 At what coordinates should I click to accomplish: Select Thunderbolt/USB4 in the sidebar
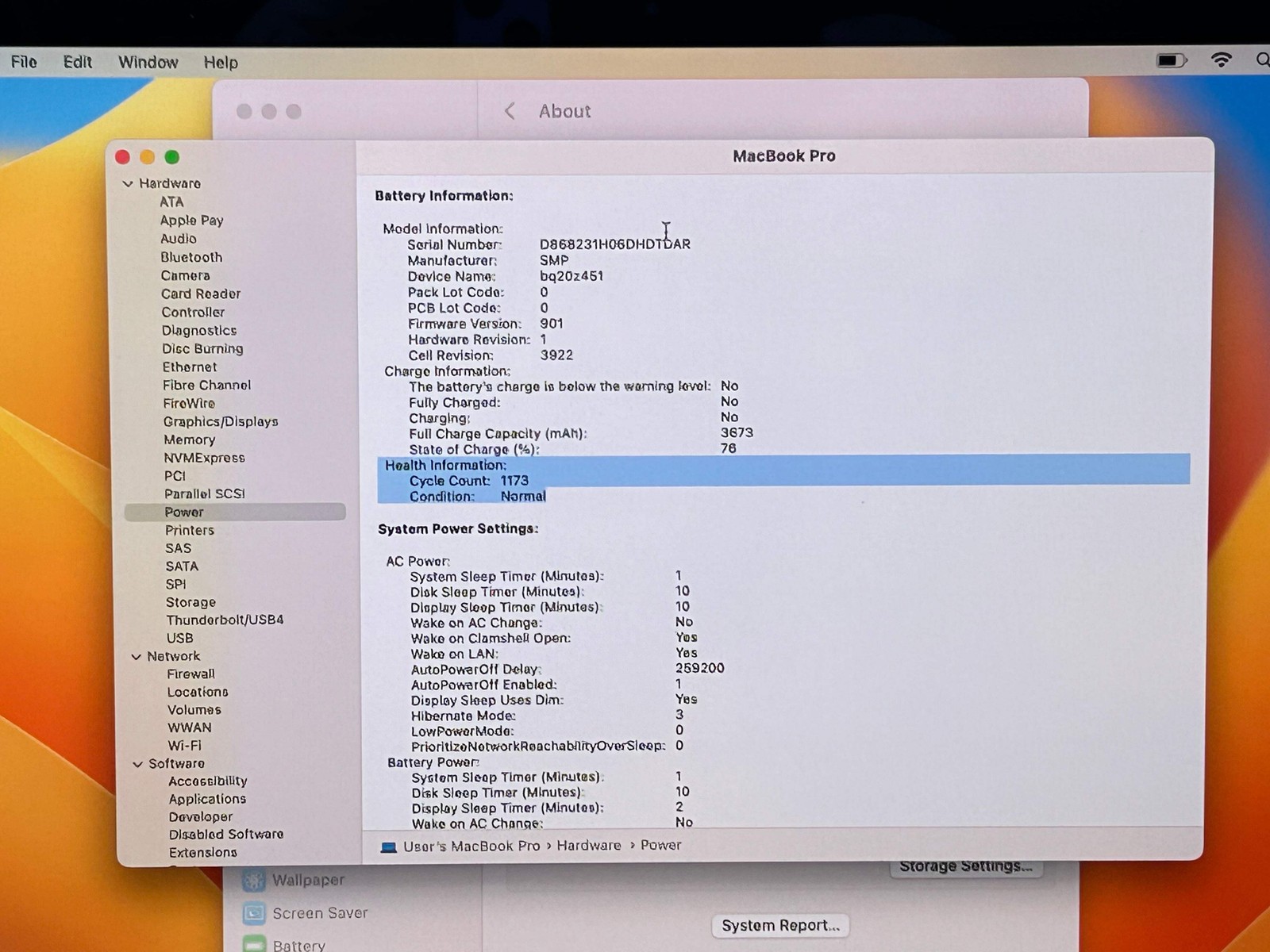(225, 620)
